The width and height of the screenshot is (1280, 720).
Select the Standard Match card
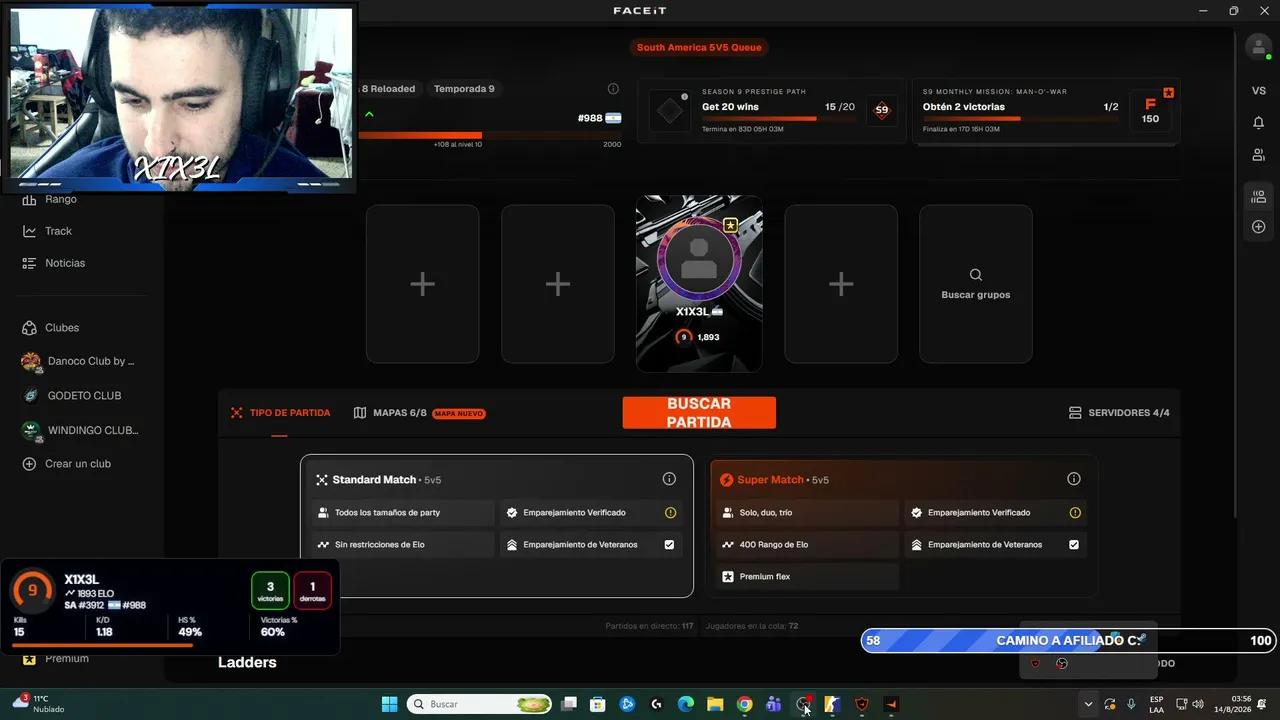tap(497, 526)
